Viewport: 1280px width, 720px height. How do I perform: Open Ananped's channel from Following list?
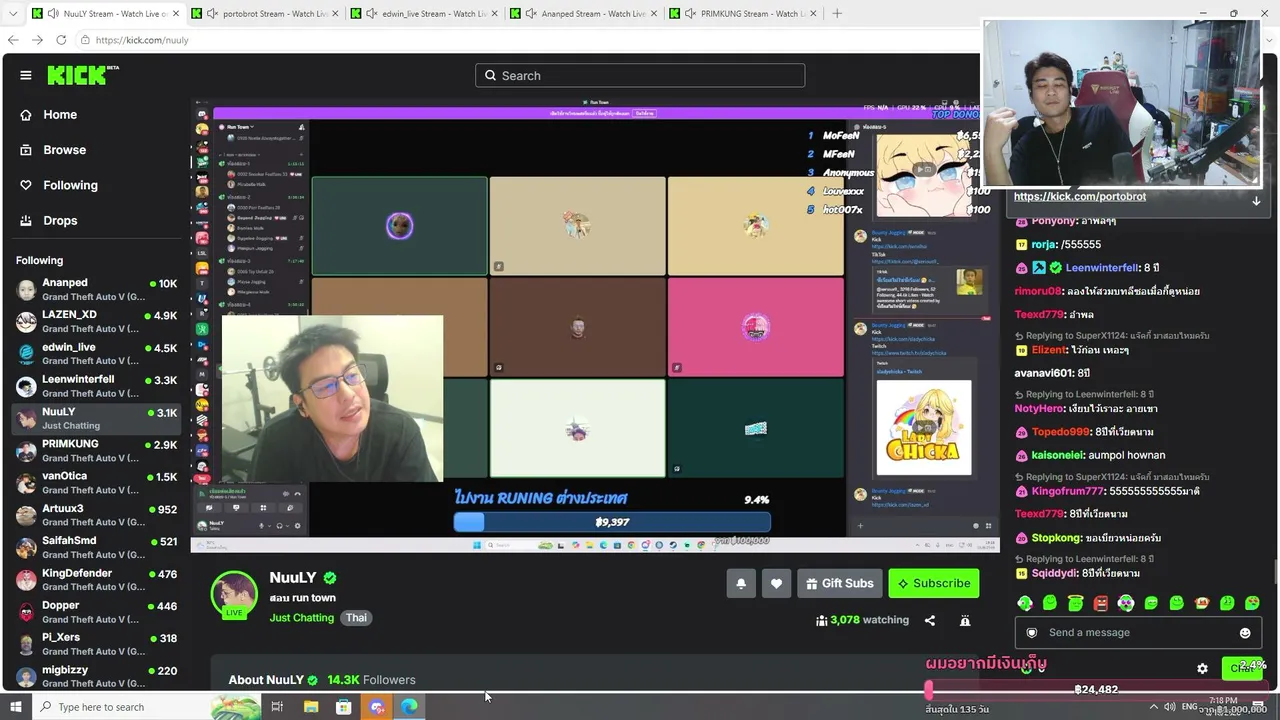pyautogui.click(x=97, y=290)
